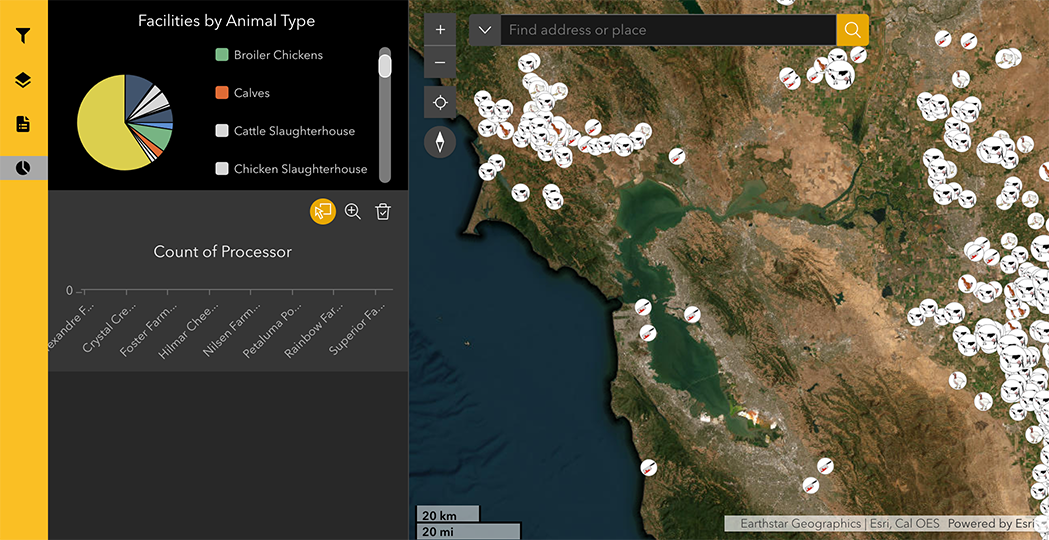The width and height of the screenshot is (1049, 540).
Task: Click the legend scrollbar thumb
Action: click(385, 66)
